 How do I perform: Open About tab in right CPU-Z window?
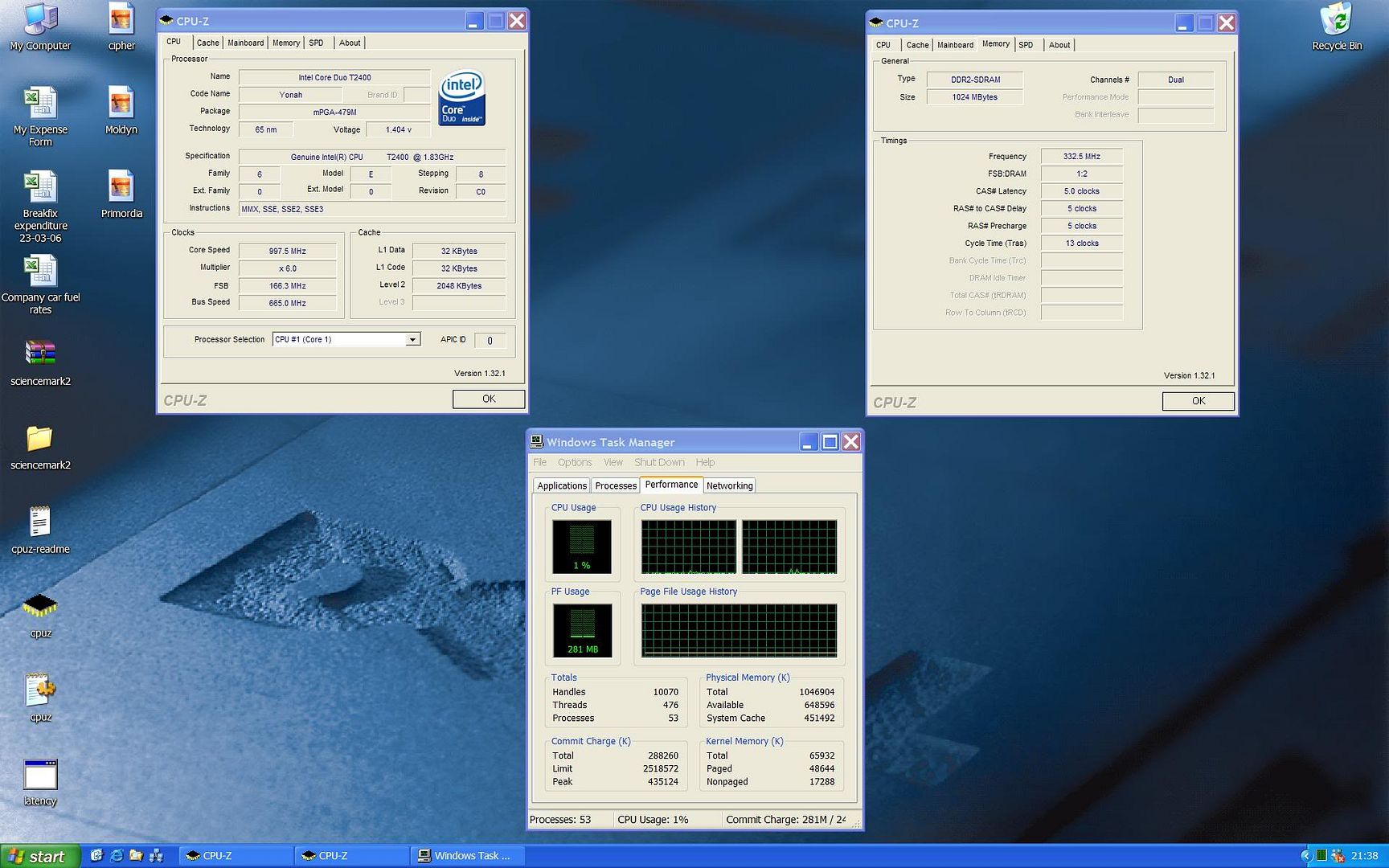coord(1059,45)
